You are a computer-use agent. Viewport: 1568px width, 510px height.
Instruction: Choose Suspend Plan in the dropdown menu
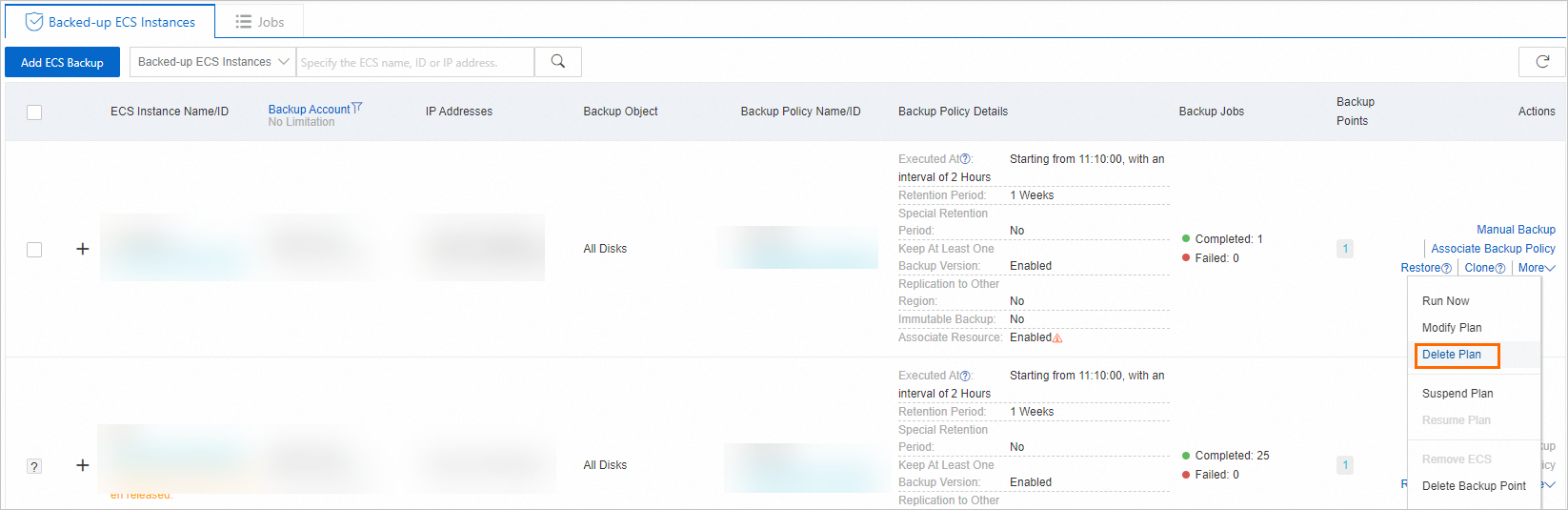coord(1457,394)
